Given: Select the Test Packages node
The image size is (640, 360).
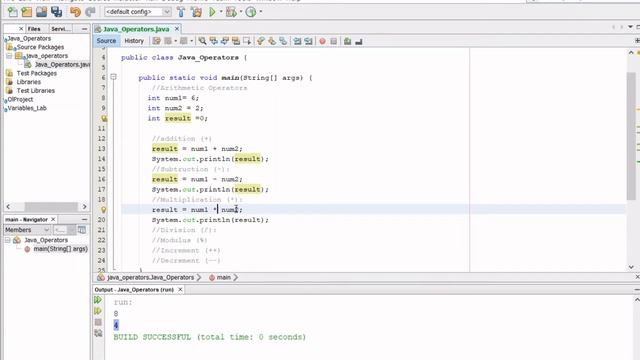Looking at the screenshot, I should point(36,73).
